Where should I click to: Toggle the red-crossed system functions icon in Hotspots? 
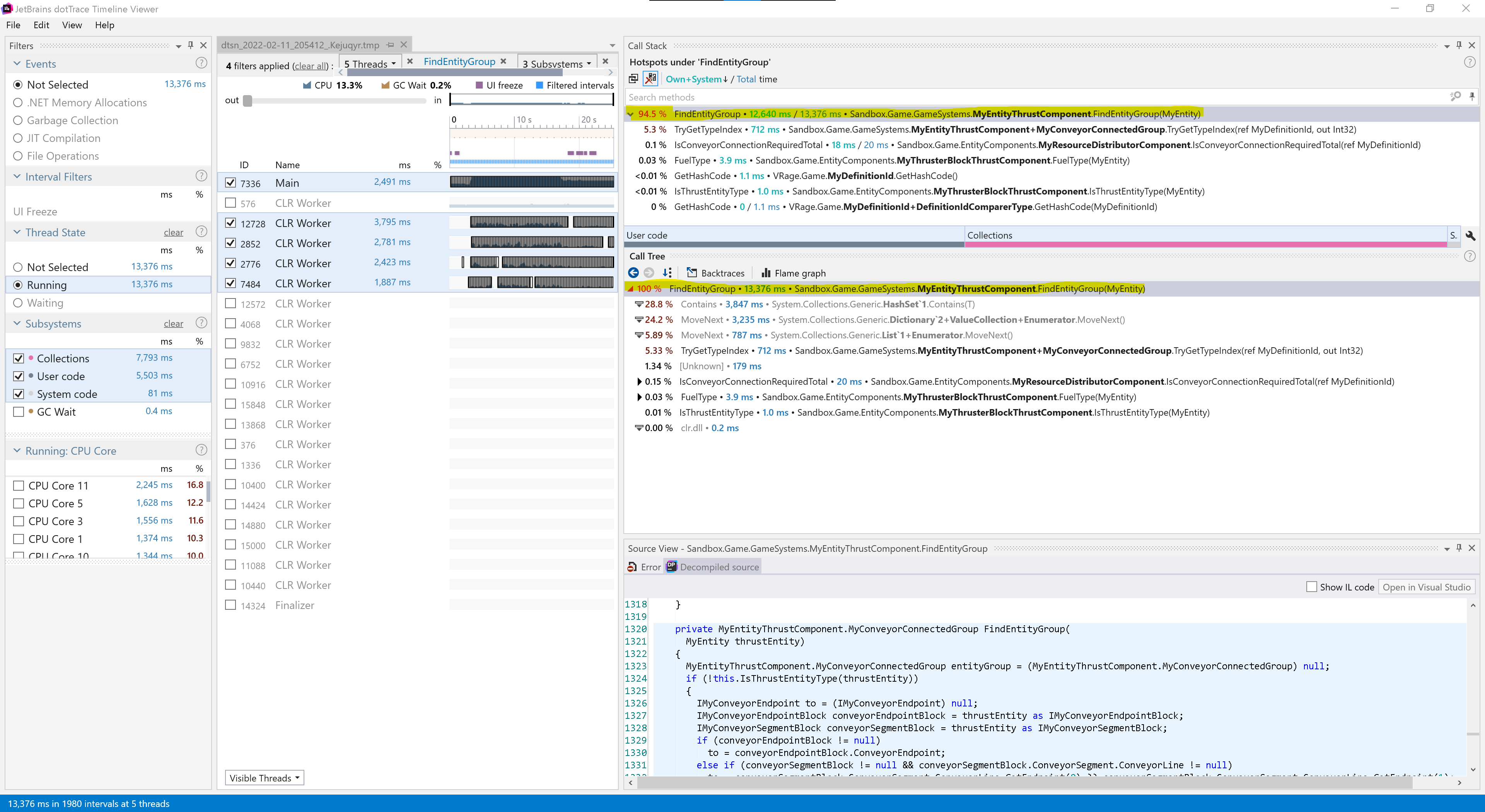click(650, 79)
